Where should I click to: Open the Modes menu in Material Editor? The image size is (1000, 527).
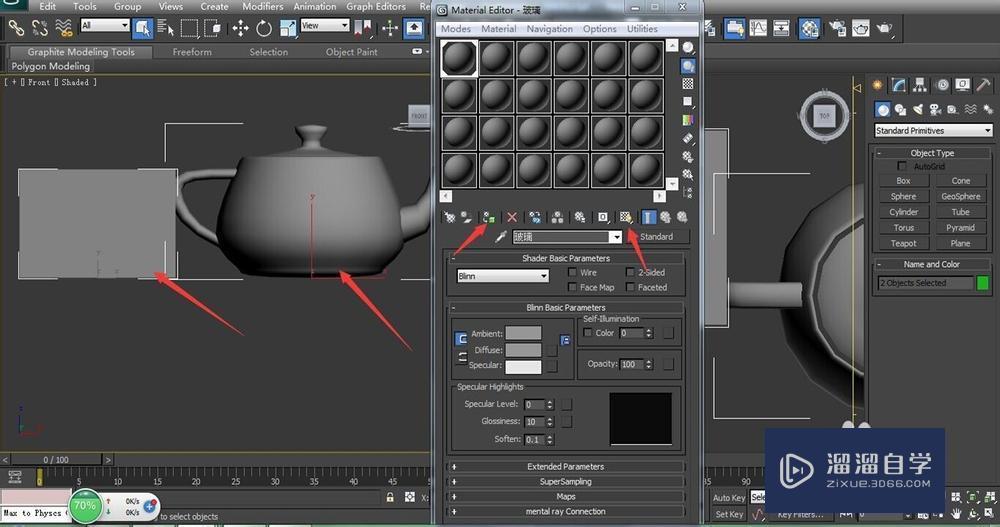point(455,29)
